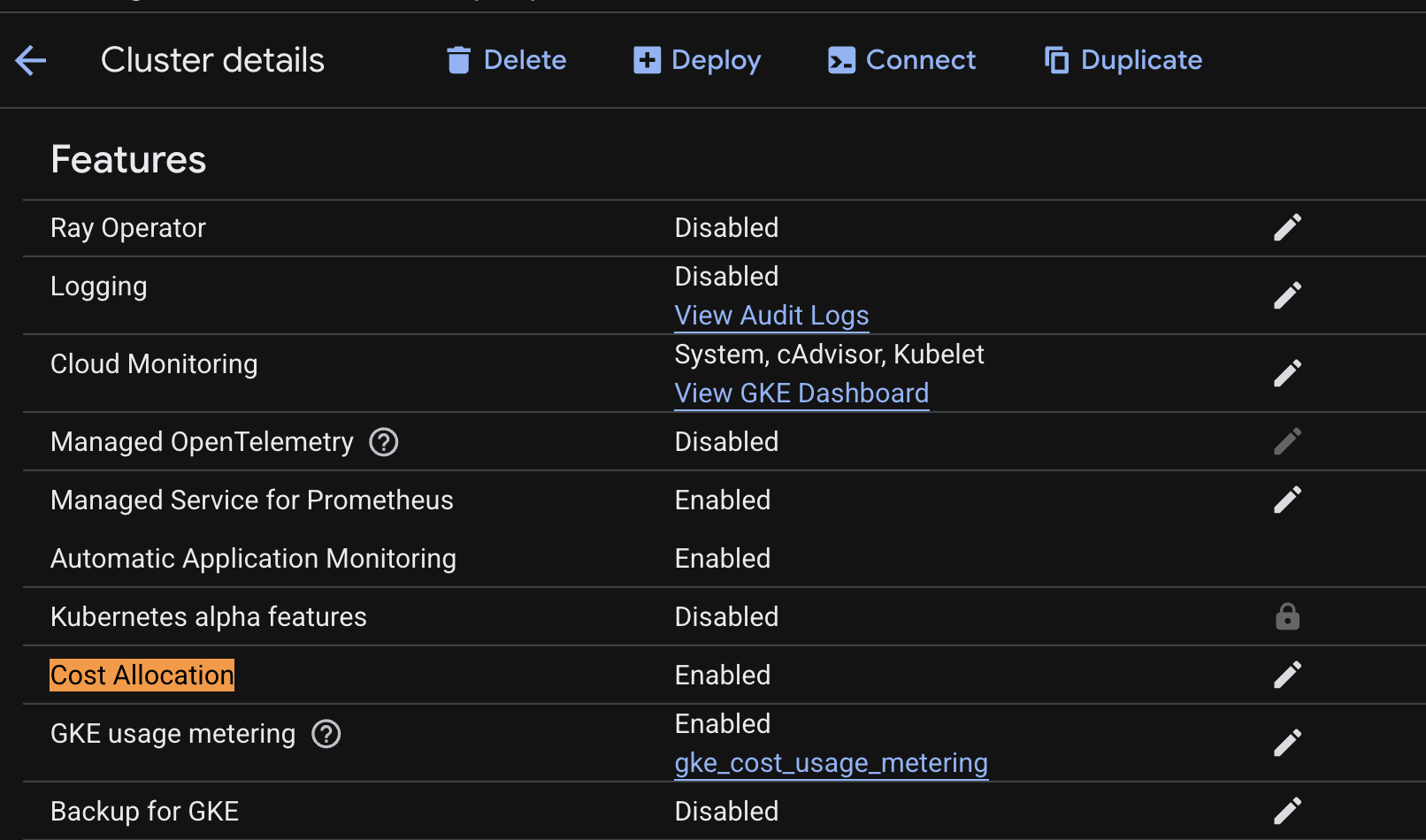This screenshot has width=1426, height=840.
Task: Click the highlighted Cost Allocation label
Action: pyautogui.click(x=142, y=675)
